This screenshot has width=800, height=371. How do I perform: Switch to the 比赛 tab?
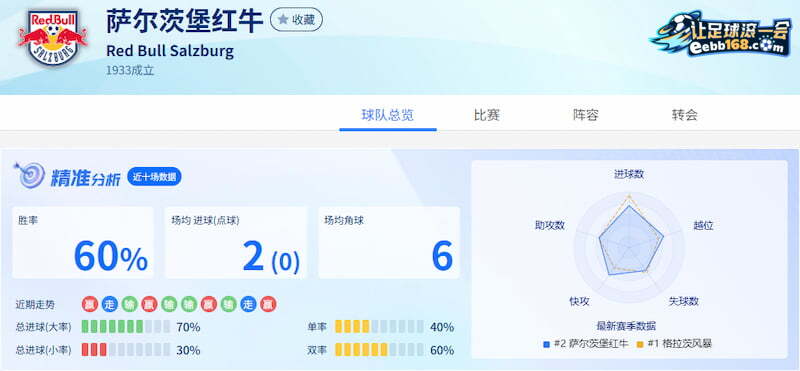pyautogui.click(x=486, y=115)
